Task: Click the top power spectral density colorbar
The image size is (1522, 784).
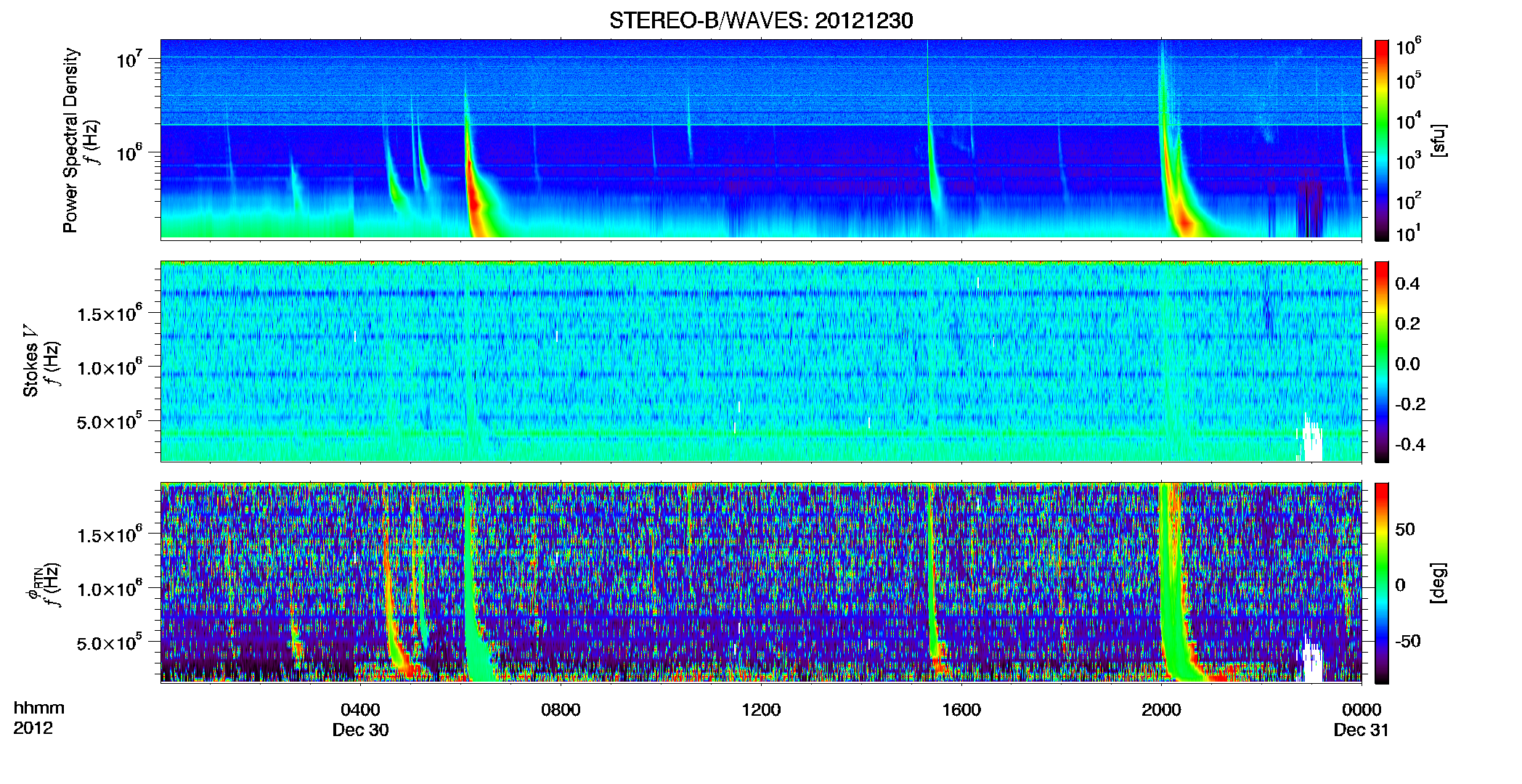Action: point(1382,140)
